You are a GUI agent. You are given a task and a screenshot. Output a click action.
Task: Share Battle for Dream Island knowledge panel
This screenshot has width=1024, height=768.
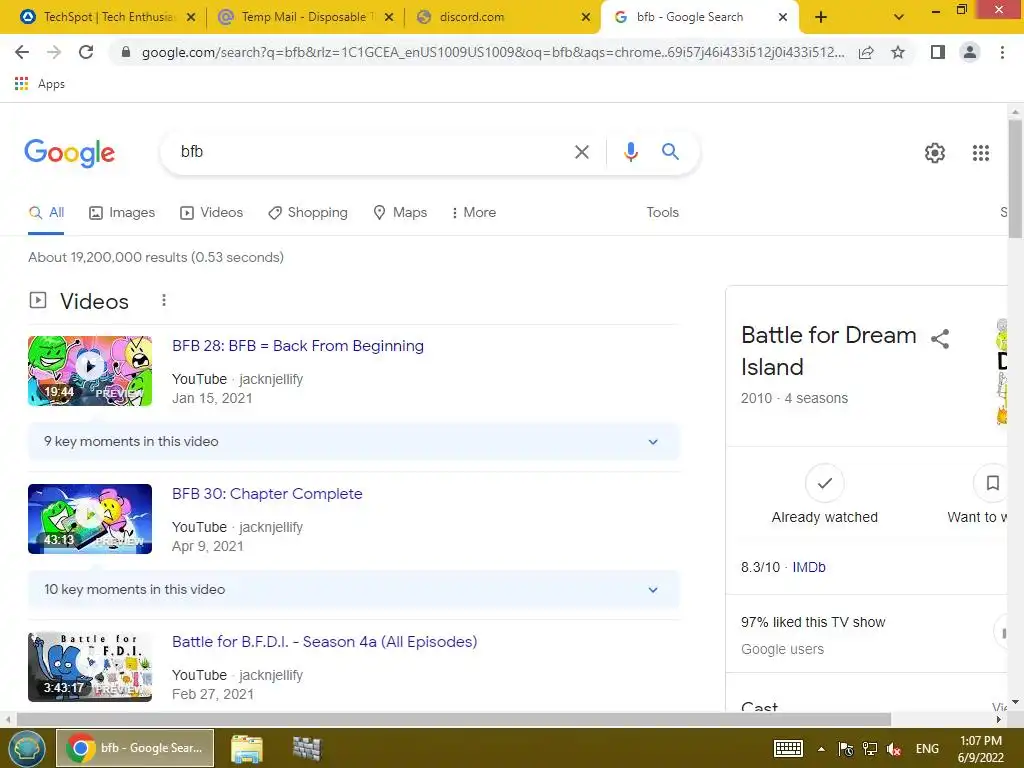940,339
